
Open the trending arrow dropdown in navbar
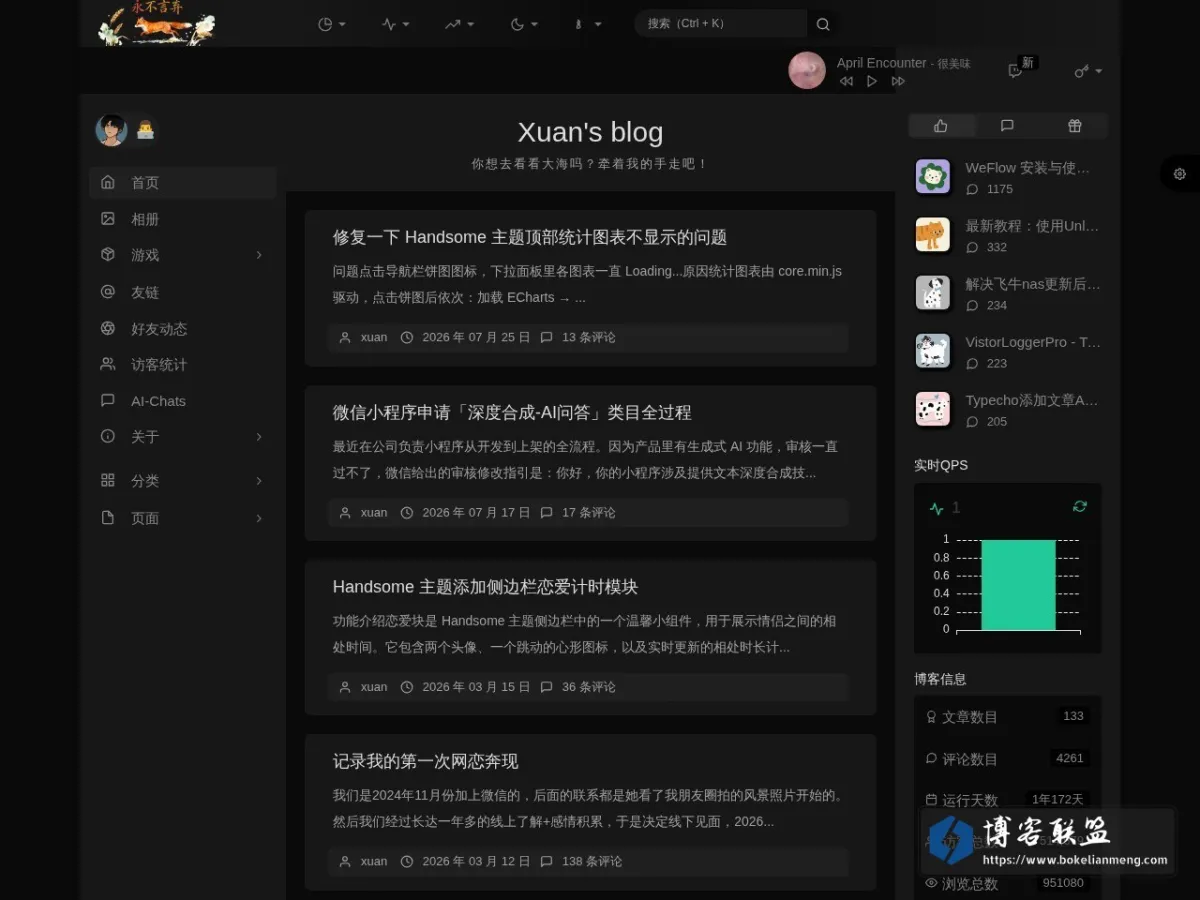point(459,24)
